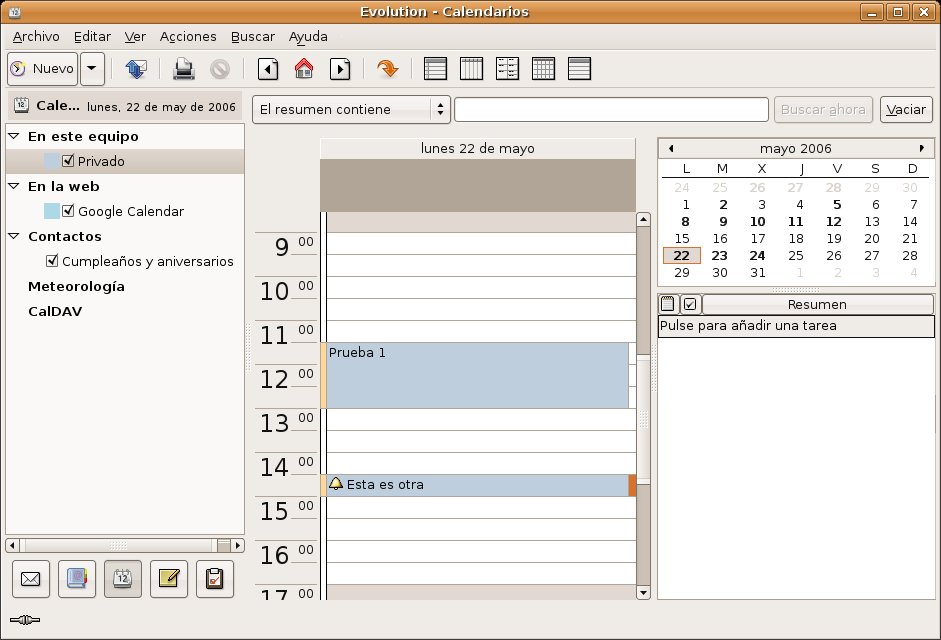
Task: Toggle the Google Calendar checkbox
Action: point(68,211)
